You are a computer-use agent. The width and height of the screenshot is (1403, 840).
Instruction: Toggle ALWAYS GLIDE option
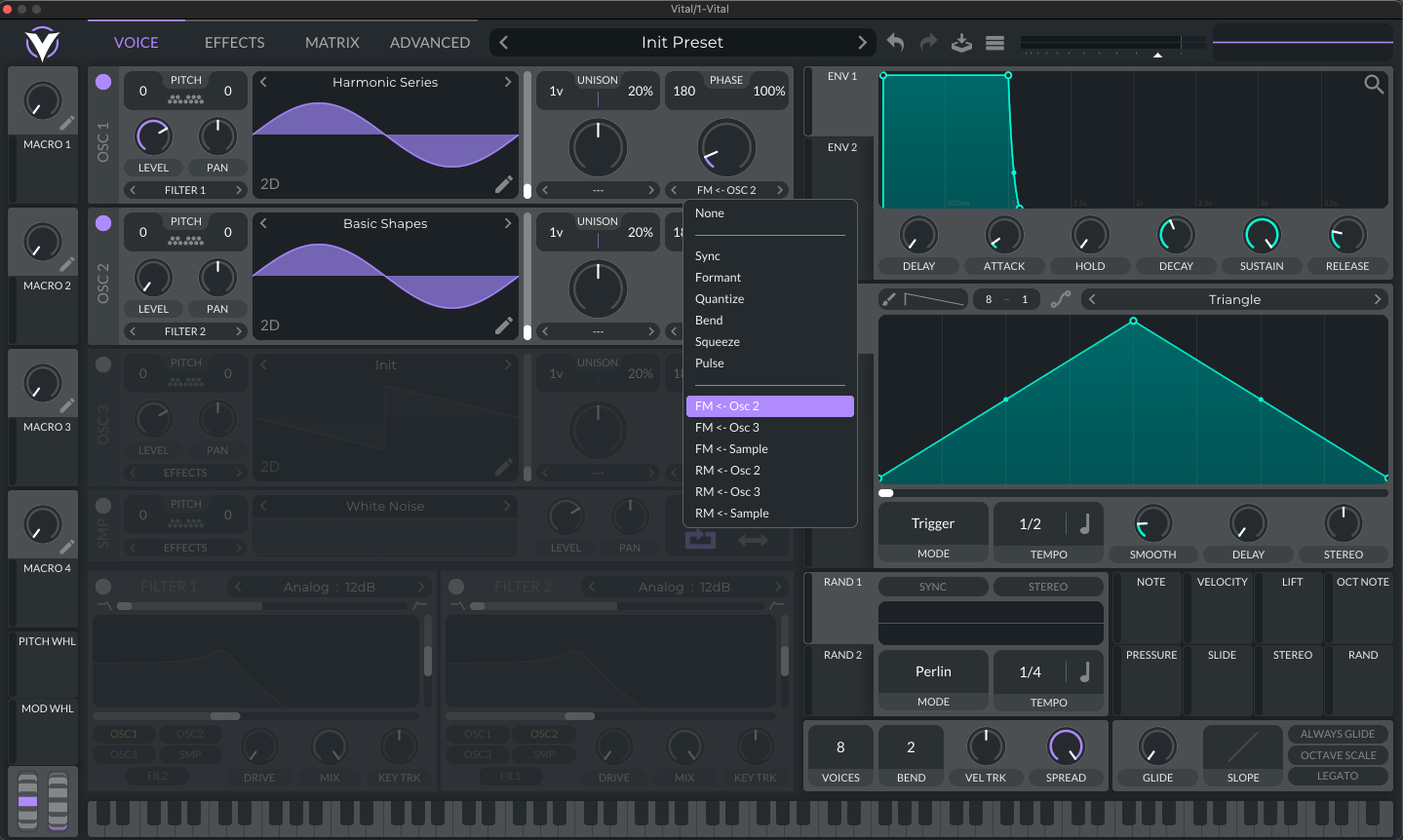[1338, 734]
